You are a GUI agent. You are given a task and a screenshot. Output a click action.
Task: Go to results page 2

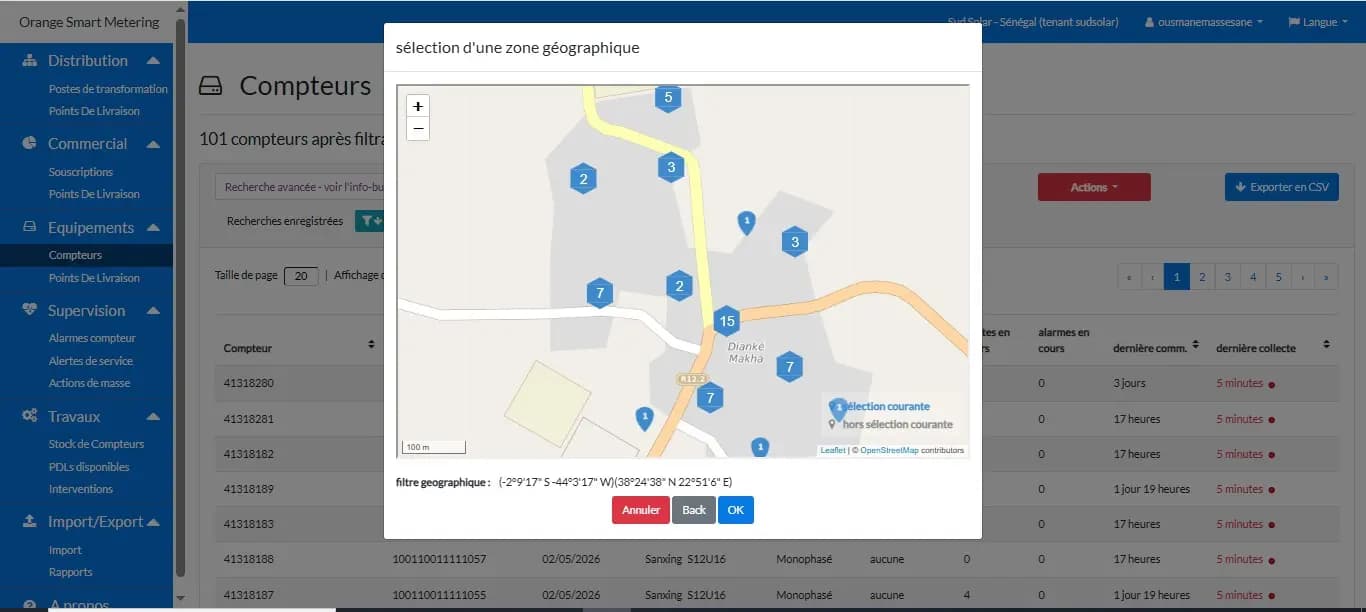coord(1202,277)
